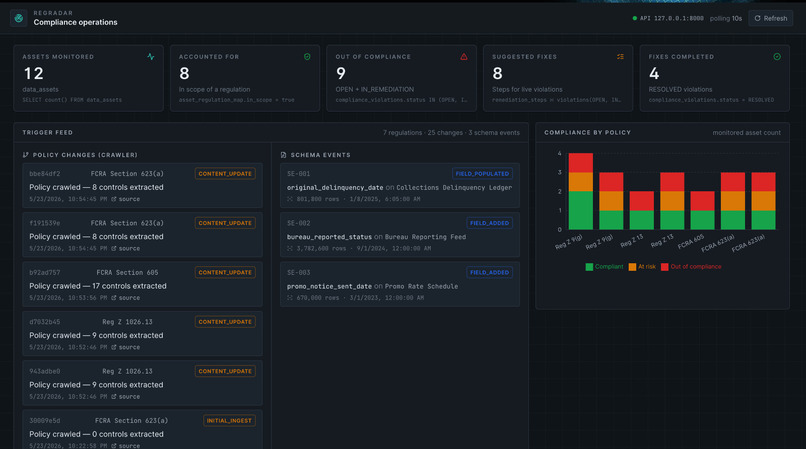Click the INITIAL_INGEST badge on 30009e5d entry
This screenshot has width=806, height=449.
coord(229,421)
